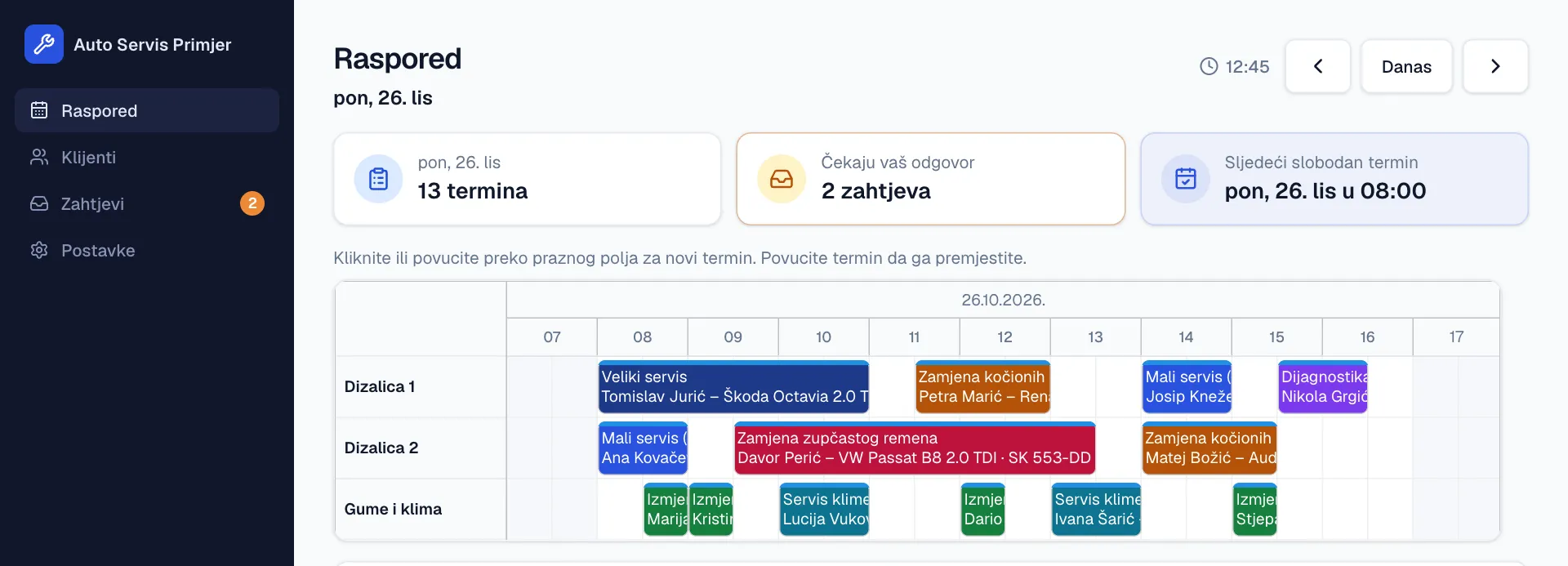This screenshot has width=1568, height=566.
Task: Click the pon, 26. lis subtitle under Raspored
Action: (x=383, y=98)
